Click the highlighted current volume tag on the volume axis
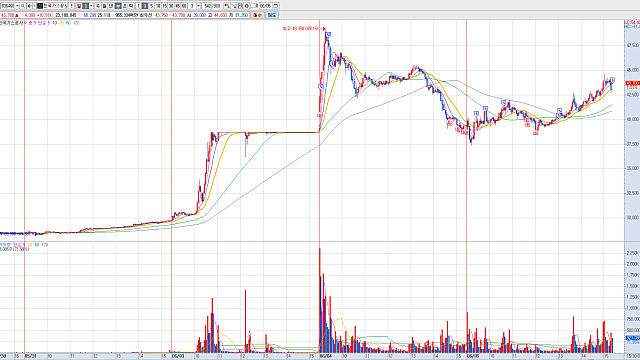Viewport: 640px width, 360px height. pyautogui.click(x=633, y=338)
